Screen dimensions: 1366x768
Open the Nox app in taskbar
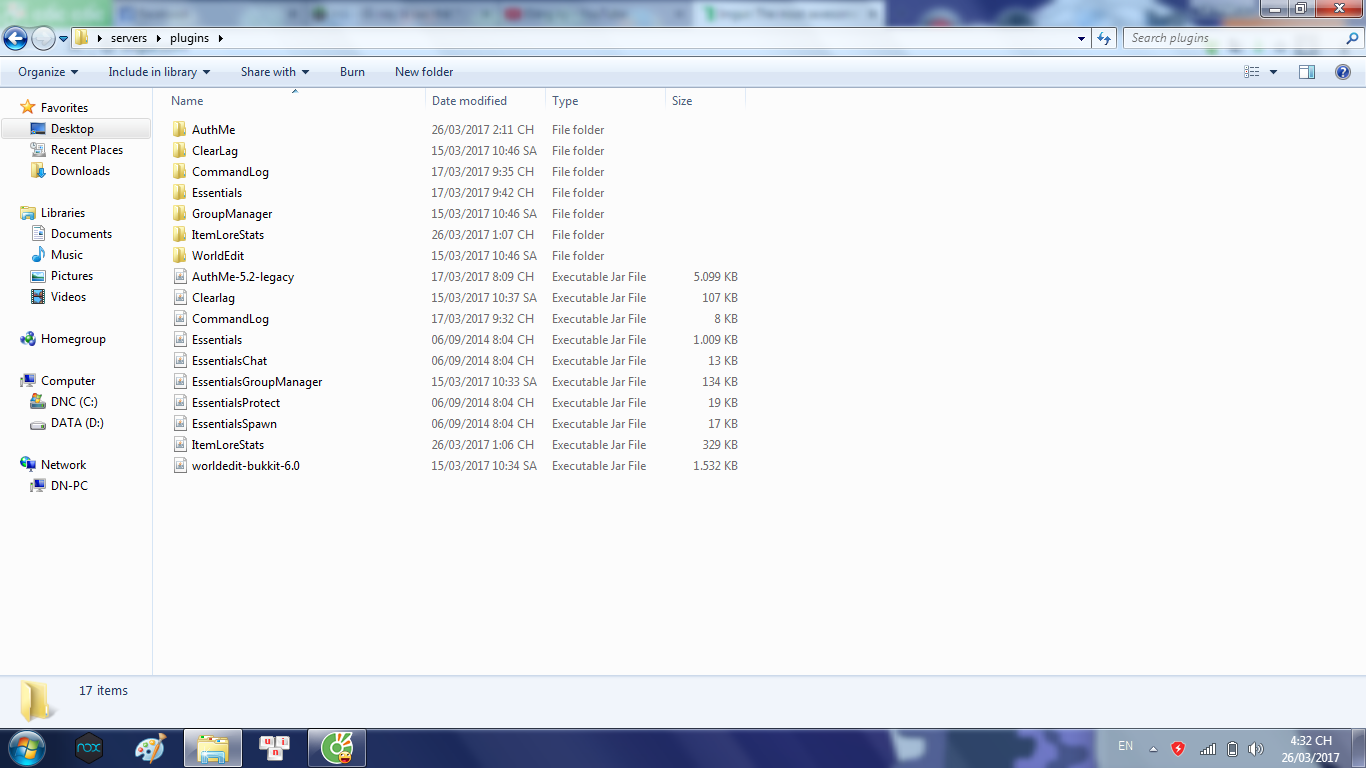point(89,748)
